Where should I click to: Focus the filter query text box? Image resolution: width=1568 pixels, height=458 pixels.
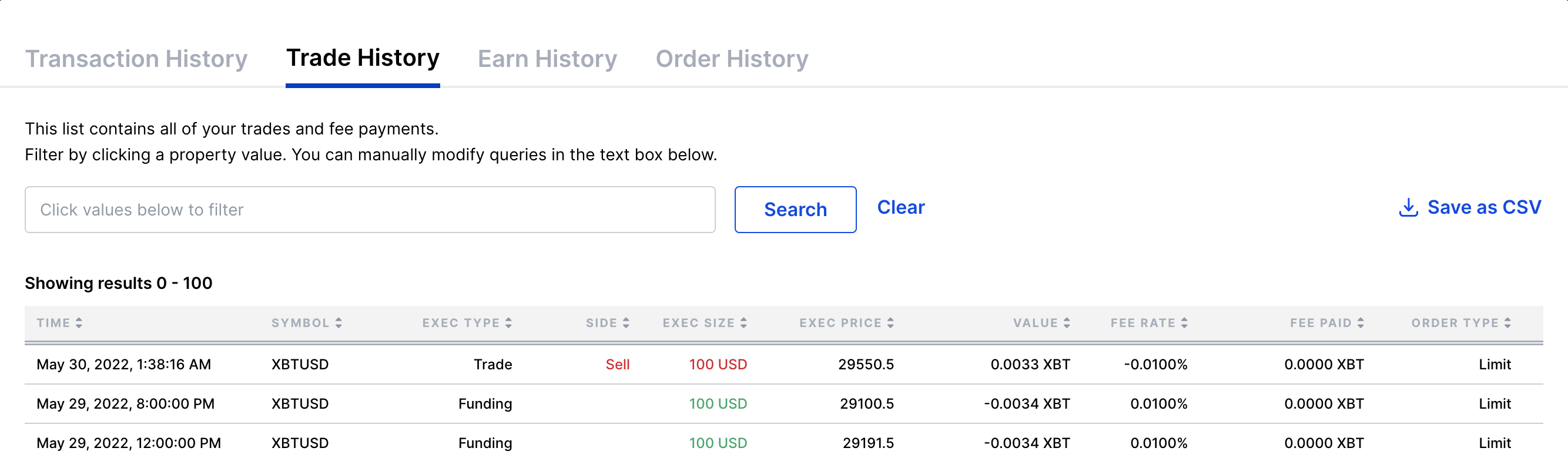370,209
